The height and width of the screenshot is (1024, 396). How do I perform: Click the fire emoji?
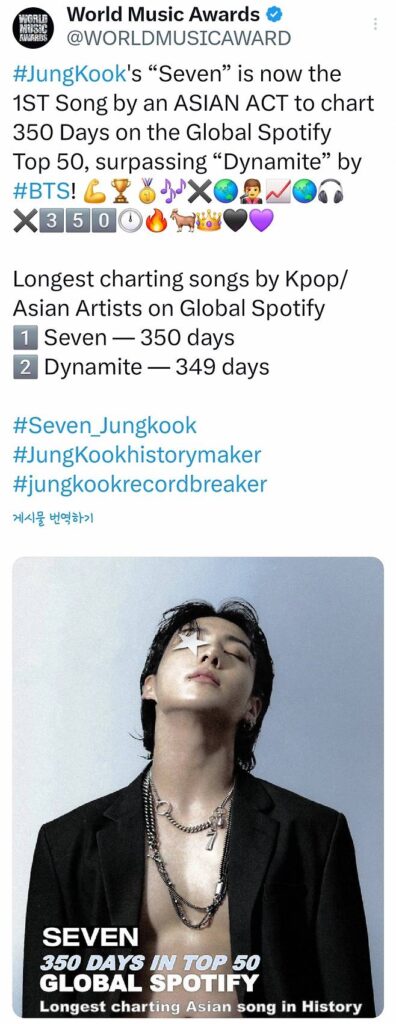156,222
